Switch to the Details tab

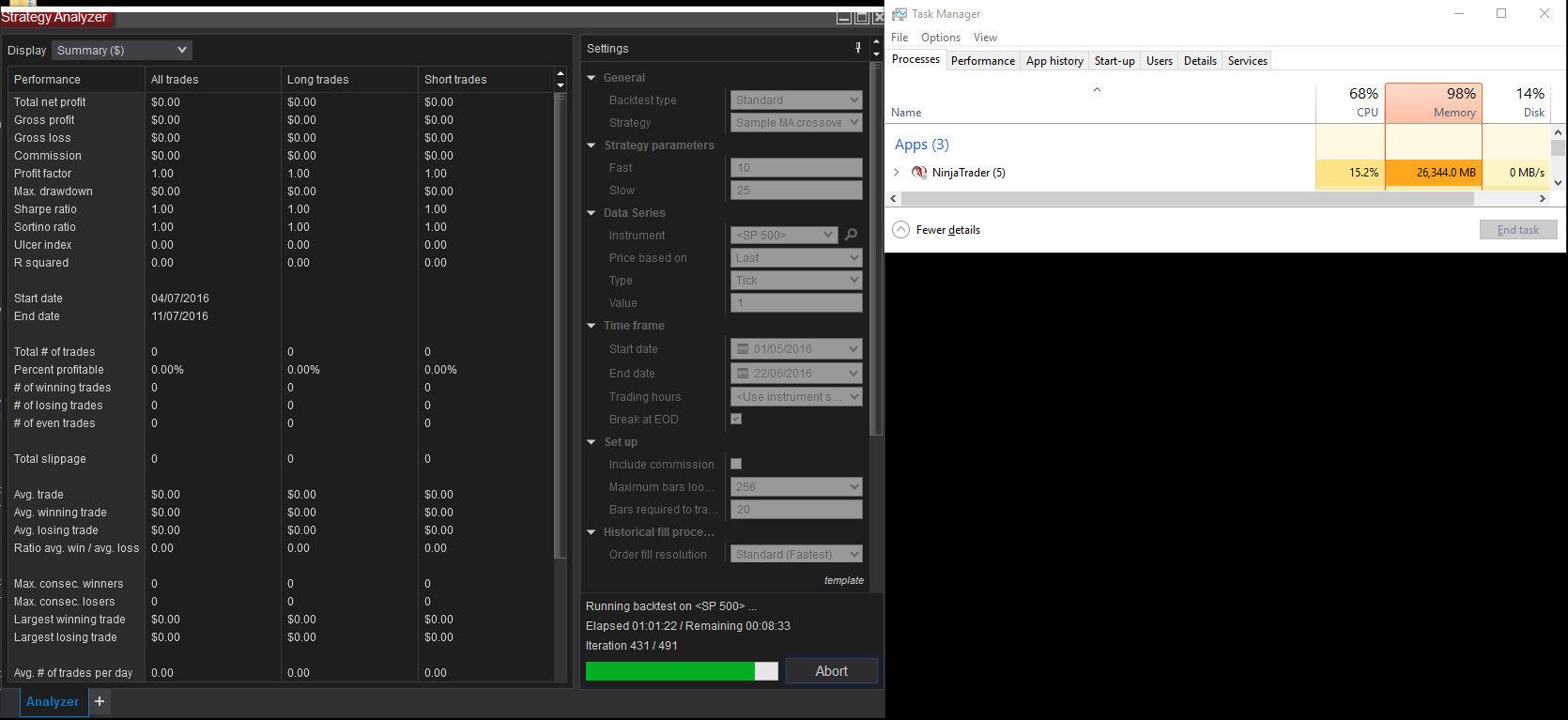tap(1200, 61)
